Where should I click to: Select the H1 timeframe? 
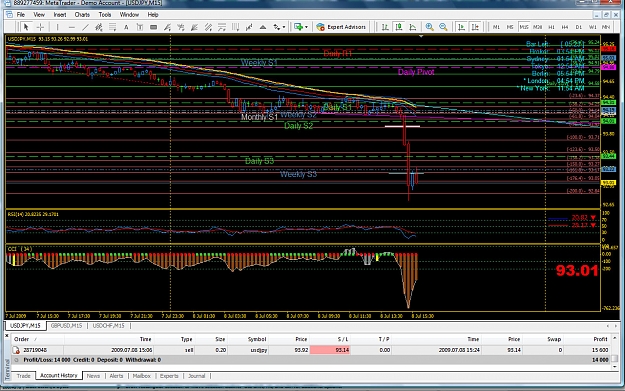tap(551, 27)
